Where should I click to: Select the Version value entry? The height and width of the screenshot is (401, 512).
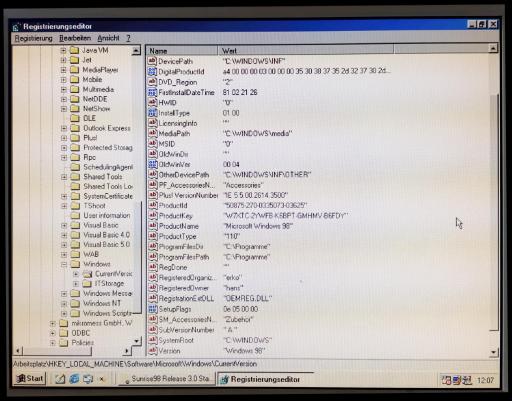coord(170,351)
